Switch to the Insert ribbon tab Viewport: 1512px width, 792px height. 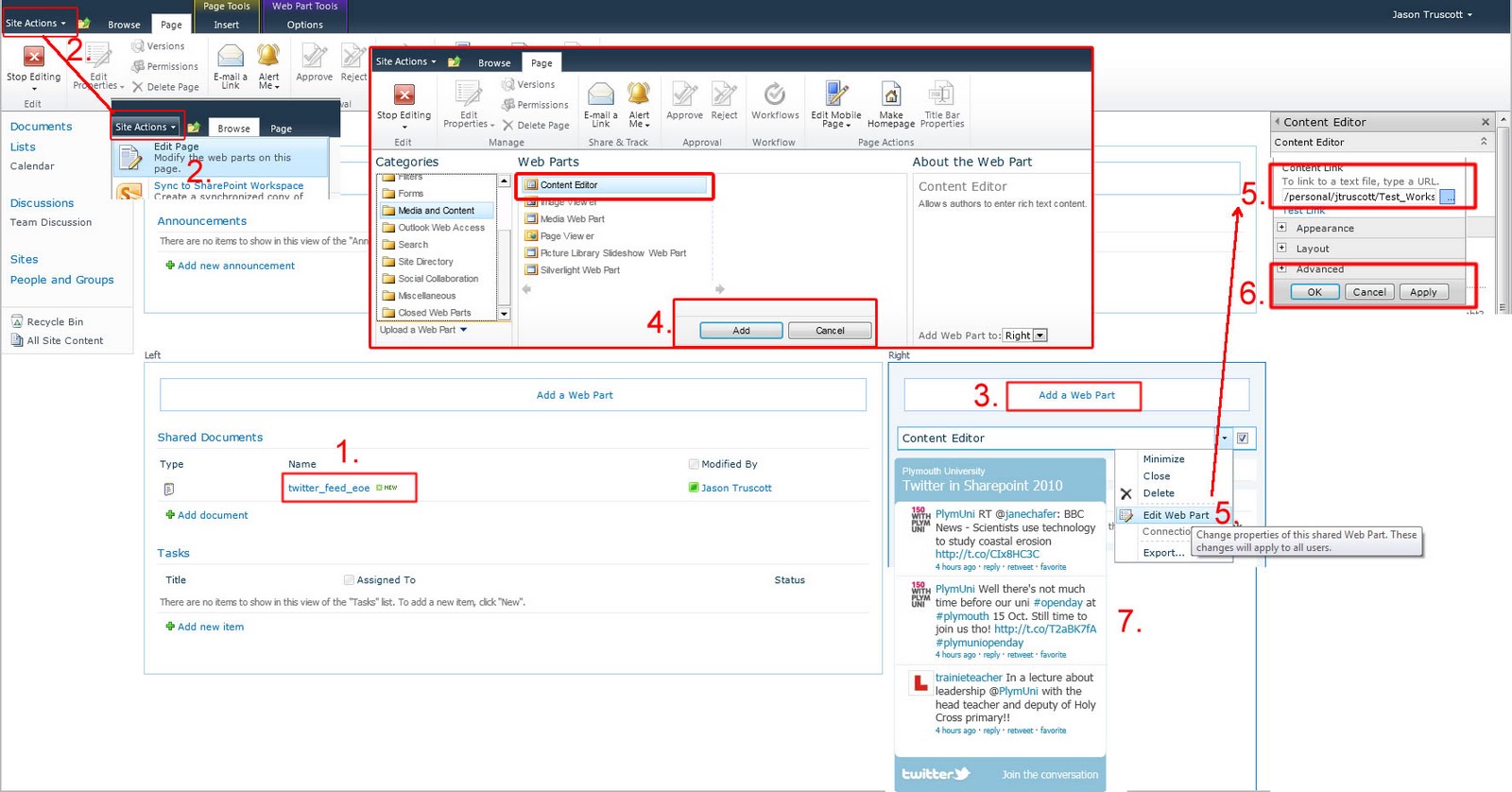(x=226, y=25)
